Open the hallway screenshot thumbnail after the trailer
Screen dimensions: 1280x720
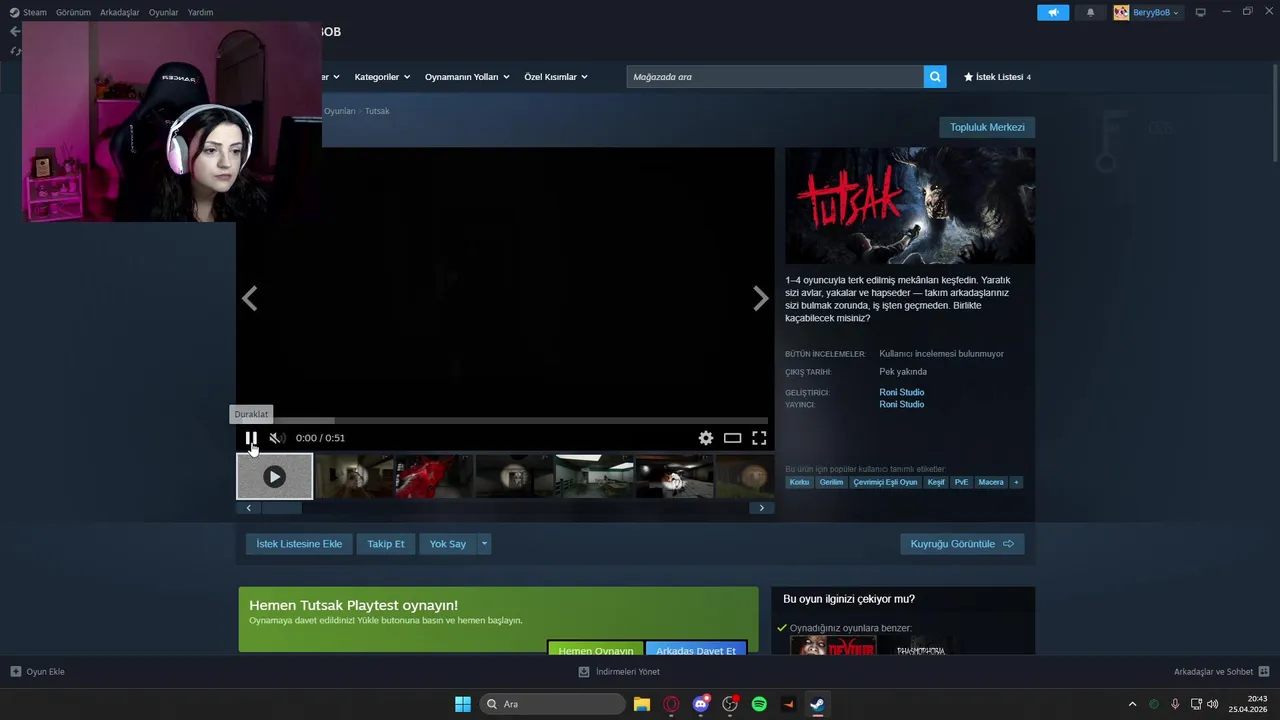click(354, 477)
